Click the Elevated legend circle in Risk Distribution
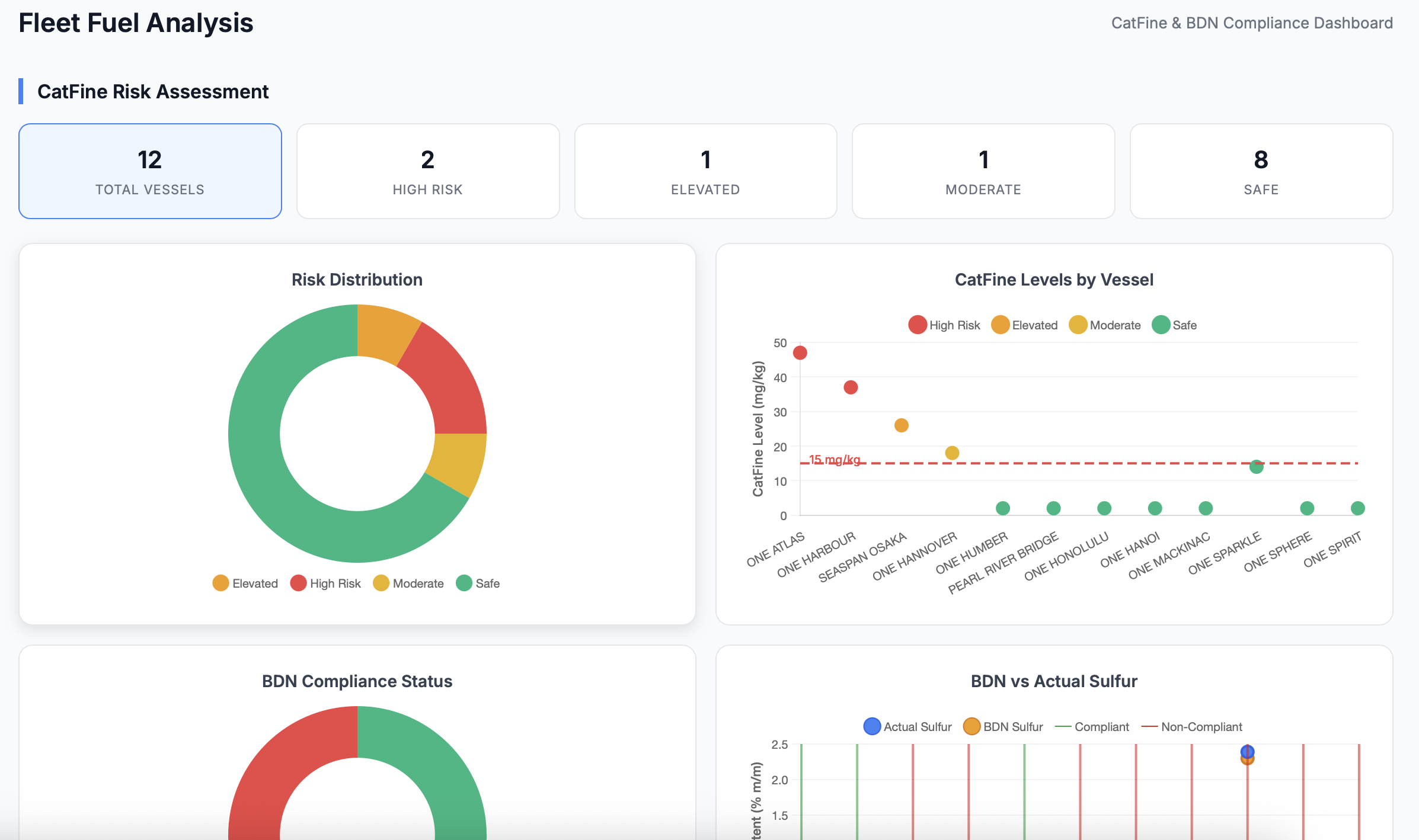Viewport: 1419px width, 840px height. tap(220, 583)
